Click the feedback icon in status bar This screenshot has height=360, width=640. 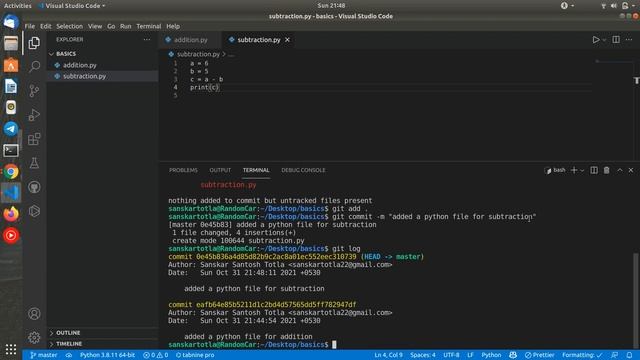(615, 355)
